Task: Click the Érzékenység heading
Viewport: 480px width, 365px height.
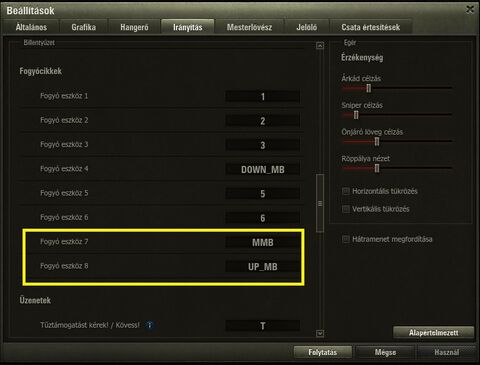Action: 362,58
